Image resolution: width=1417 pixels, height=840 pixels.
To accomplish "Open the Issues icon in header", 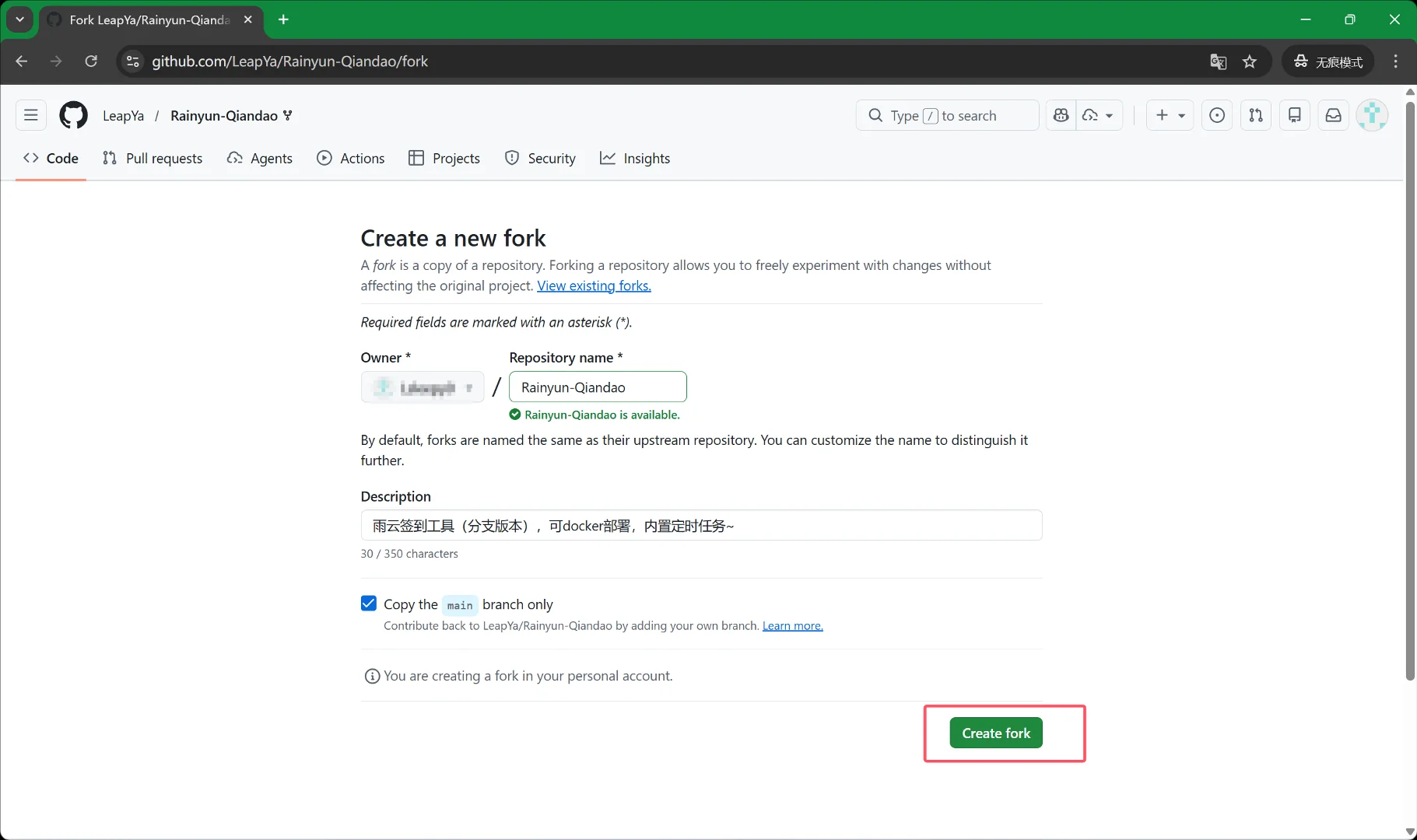I will [x=1217, y=115].
